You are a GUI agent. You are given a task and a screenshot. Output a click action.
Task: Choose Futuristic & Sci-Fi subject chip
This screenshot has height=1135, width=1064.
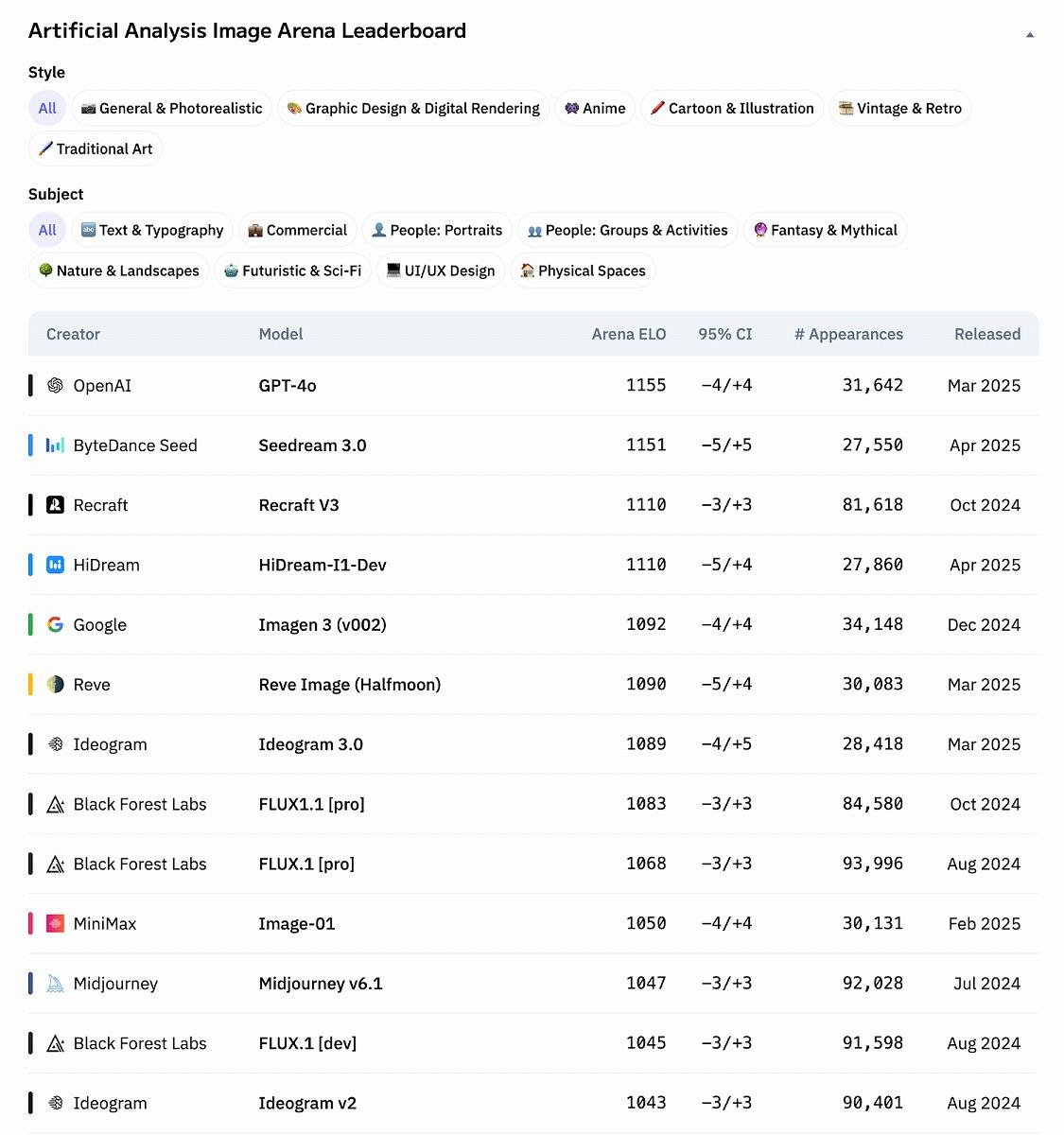click(x=293, y=271)
